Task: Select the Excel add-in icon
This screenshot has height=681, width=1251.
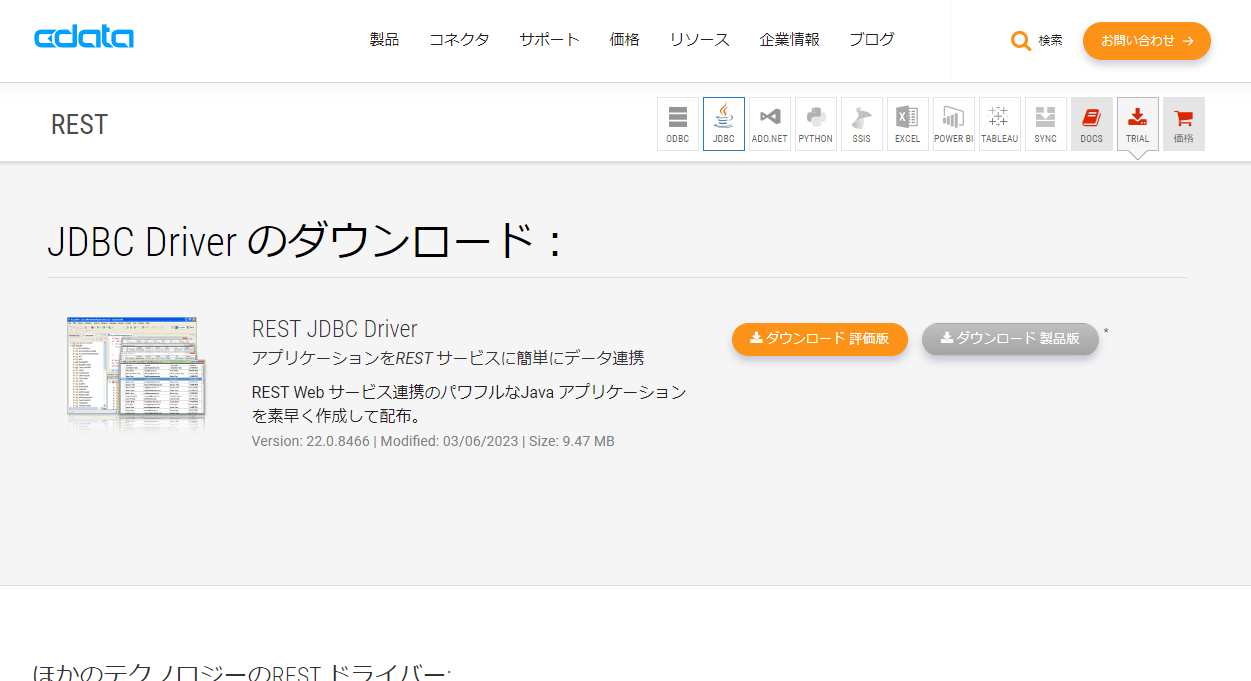Action: pyautogui.click(x=908, y=124)
